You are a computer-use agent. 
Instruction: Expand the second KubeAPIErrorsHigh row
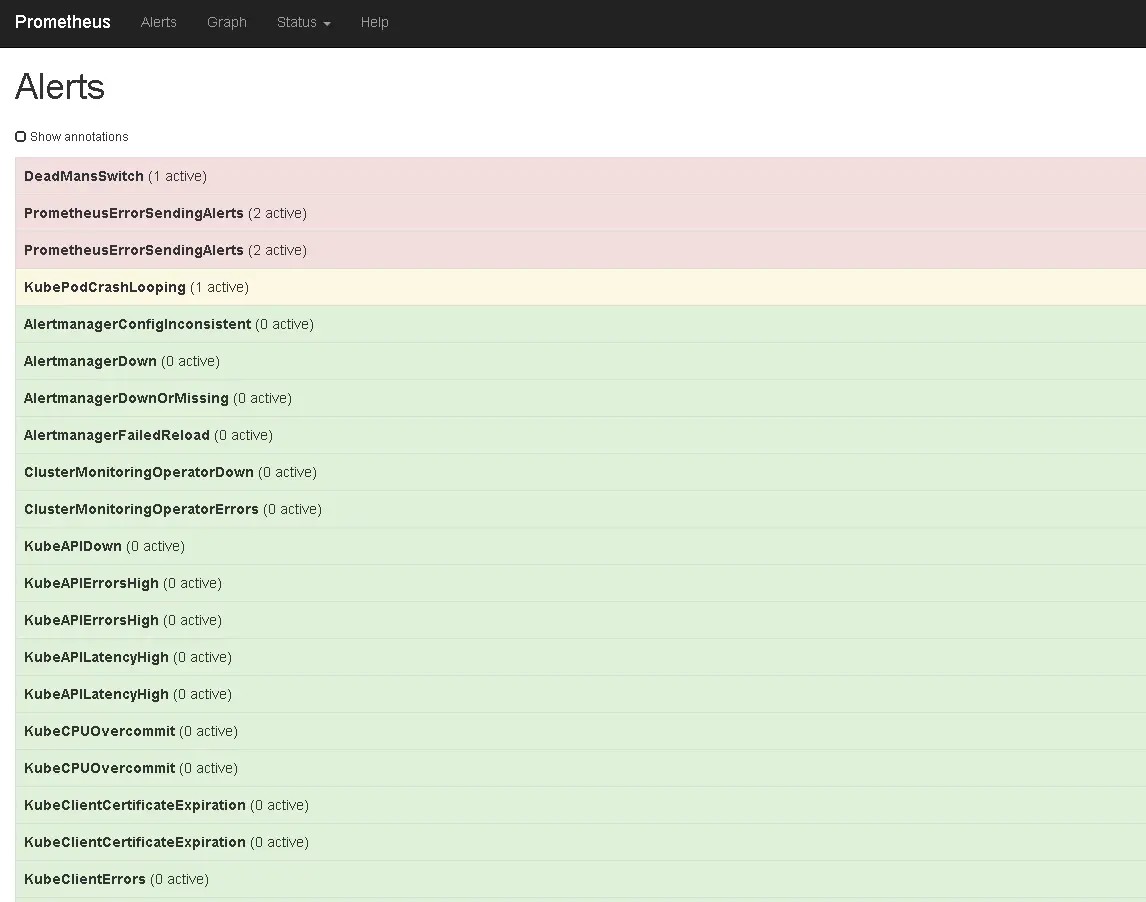(x=91, y=620)
